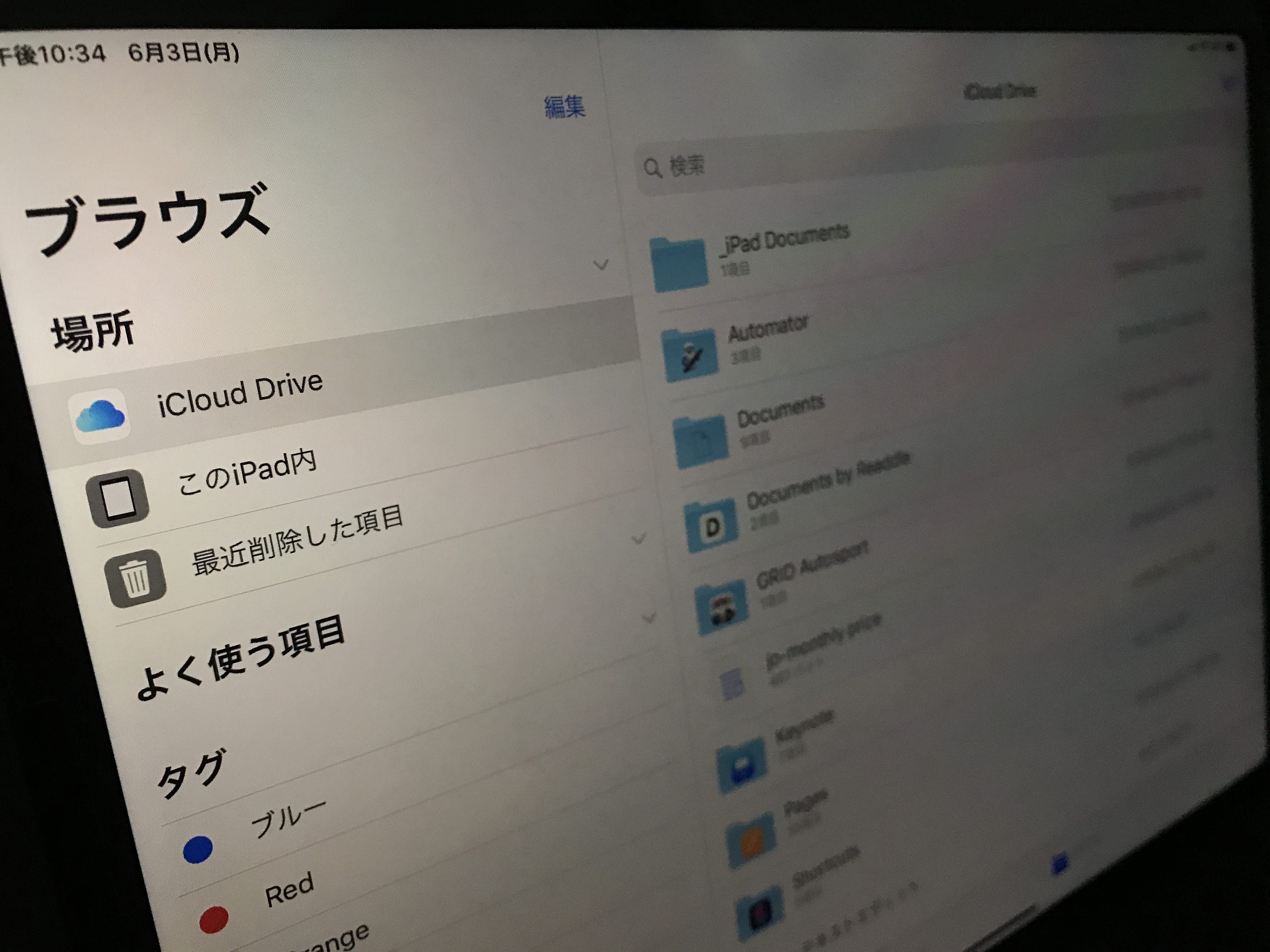
Task: Open the このiPad内 device icon
Action: point(118,498)
